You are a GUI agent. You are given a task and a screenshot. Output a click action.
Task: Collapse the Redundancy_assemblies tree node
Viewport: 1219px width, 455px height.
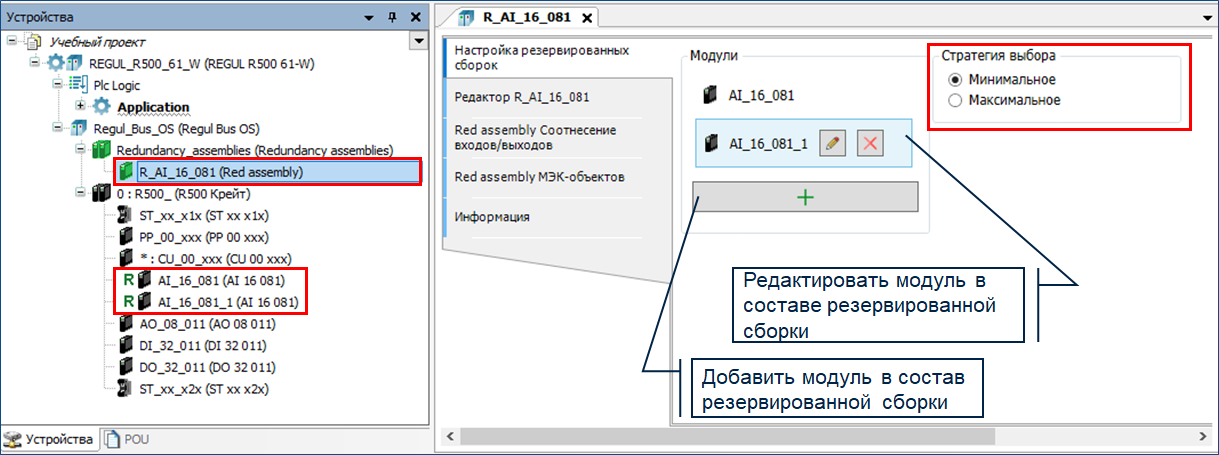click(80, 150)
